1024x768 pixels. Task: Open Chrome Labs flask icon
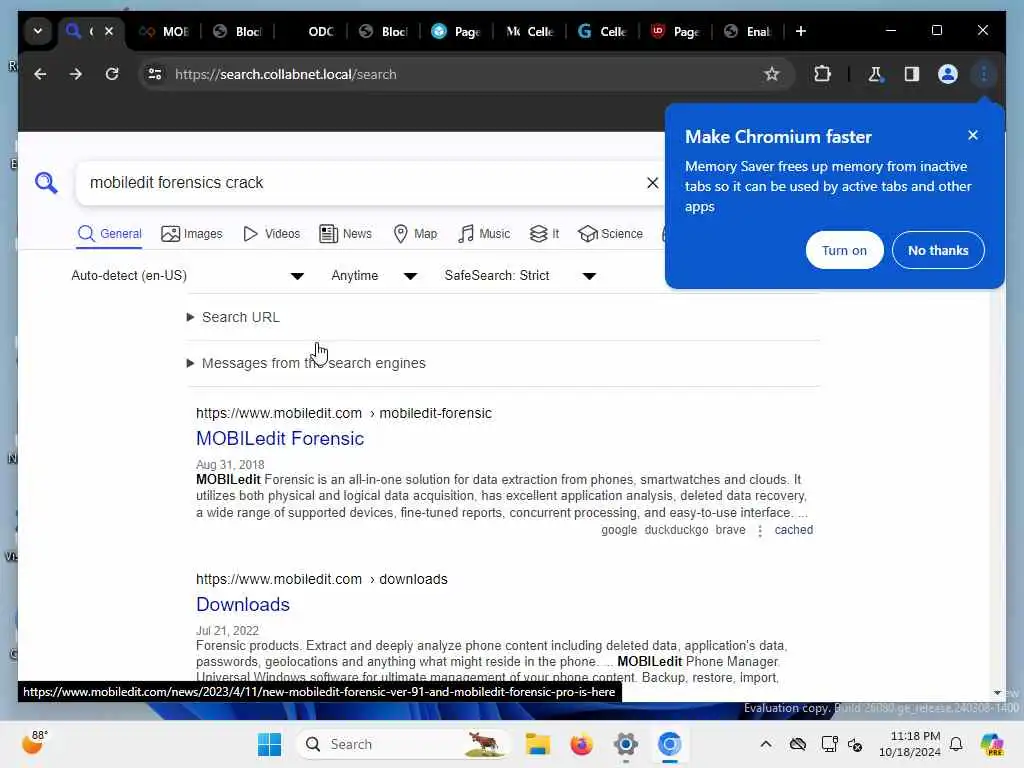click(875, 74)
